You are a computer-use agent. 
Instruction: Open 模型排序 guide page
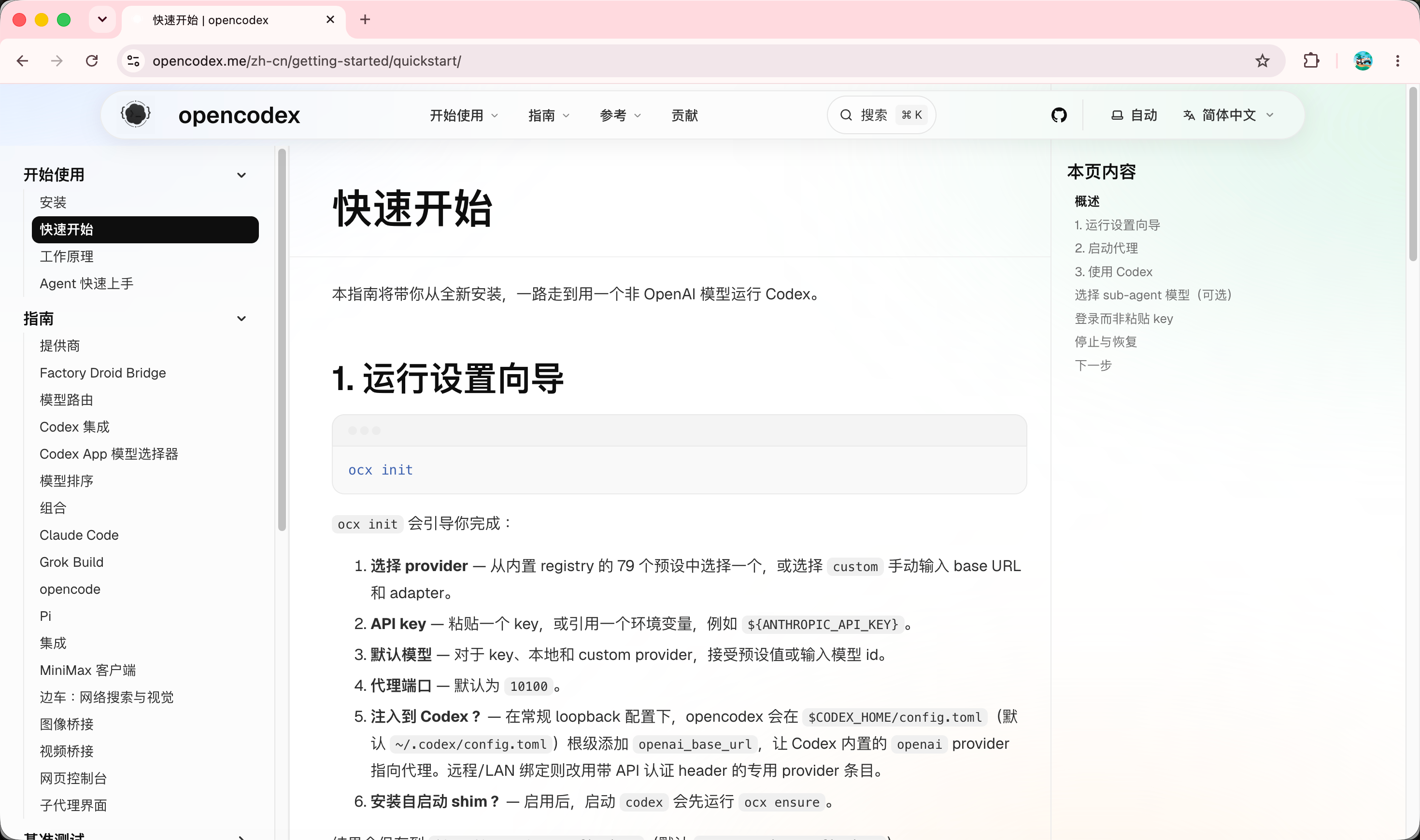pos(66,481)
